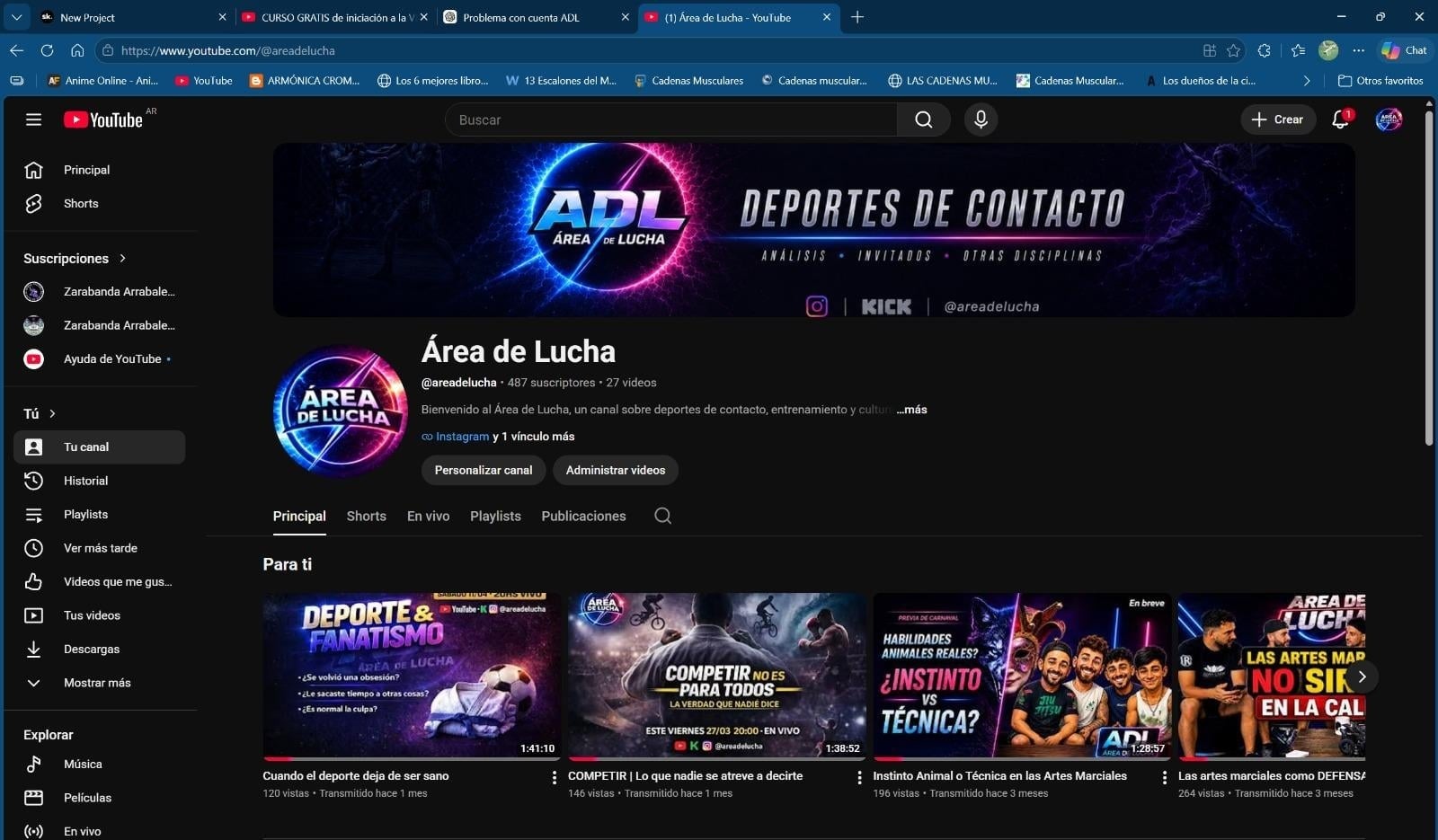Switch to 'Problema con cuenta ADL' tab

point(537,17)
